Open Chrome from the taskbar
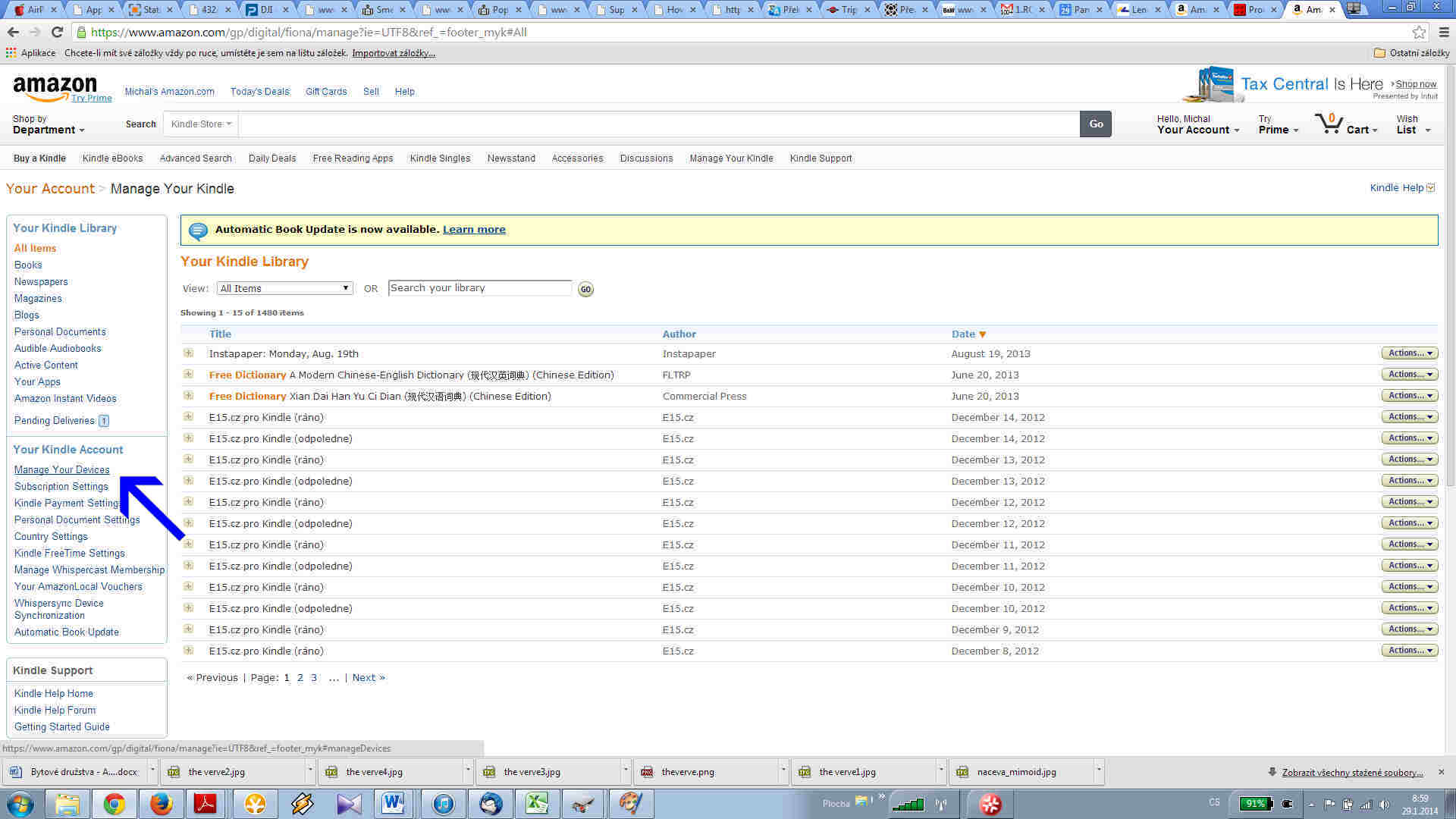Screen dimensions: 1456x819 (115, 804)
